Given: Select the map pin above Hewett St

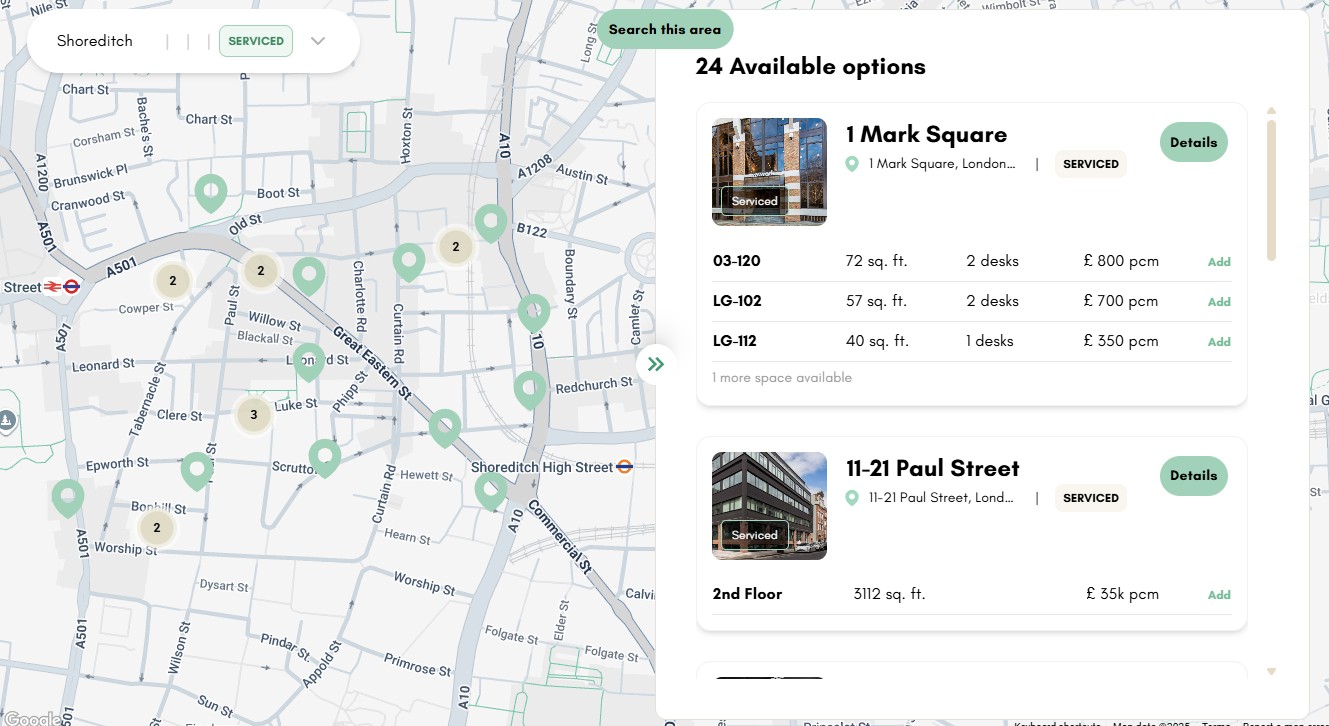Looking at the screenshot, I should pyautogui.click(x=445, y=428).
